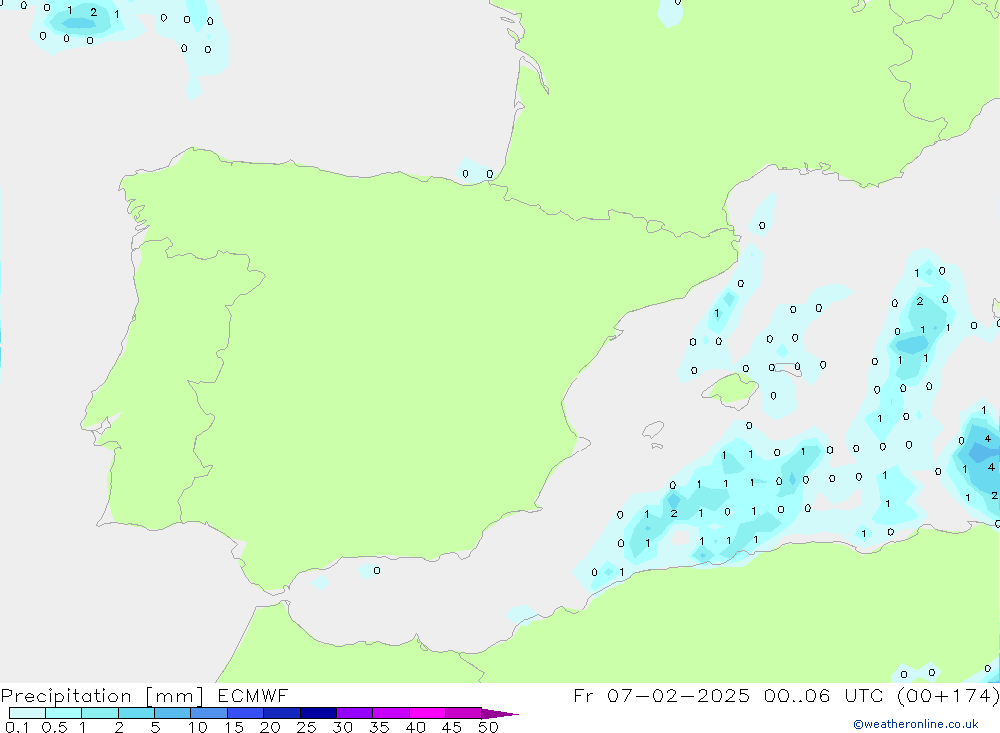1000x733 pixels.
Task: Click the weatheronline.co.uk copyright link
Action: (915, 724)
